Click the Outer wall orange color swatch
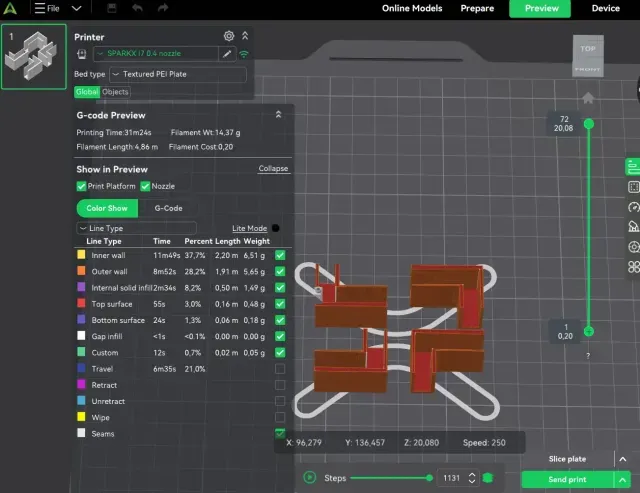This screenshot has height=493, width=640. coord(81,271)
